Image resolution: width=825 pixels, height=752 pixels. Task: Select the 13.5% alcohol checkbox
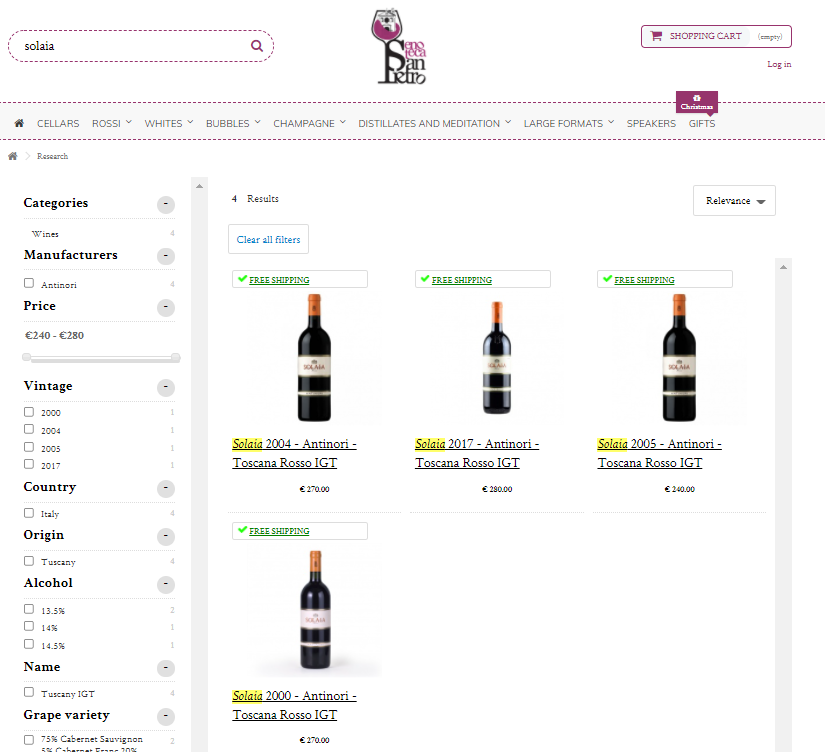coord(29,609)
